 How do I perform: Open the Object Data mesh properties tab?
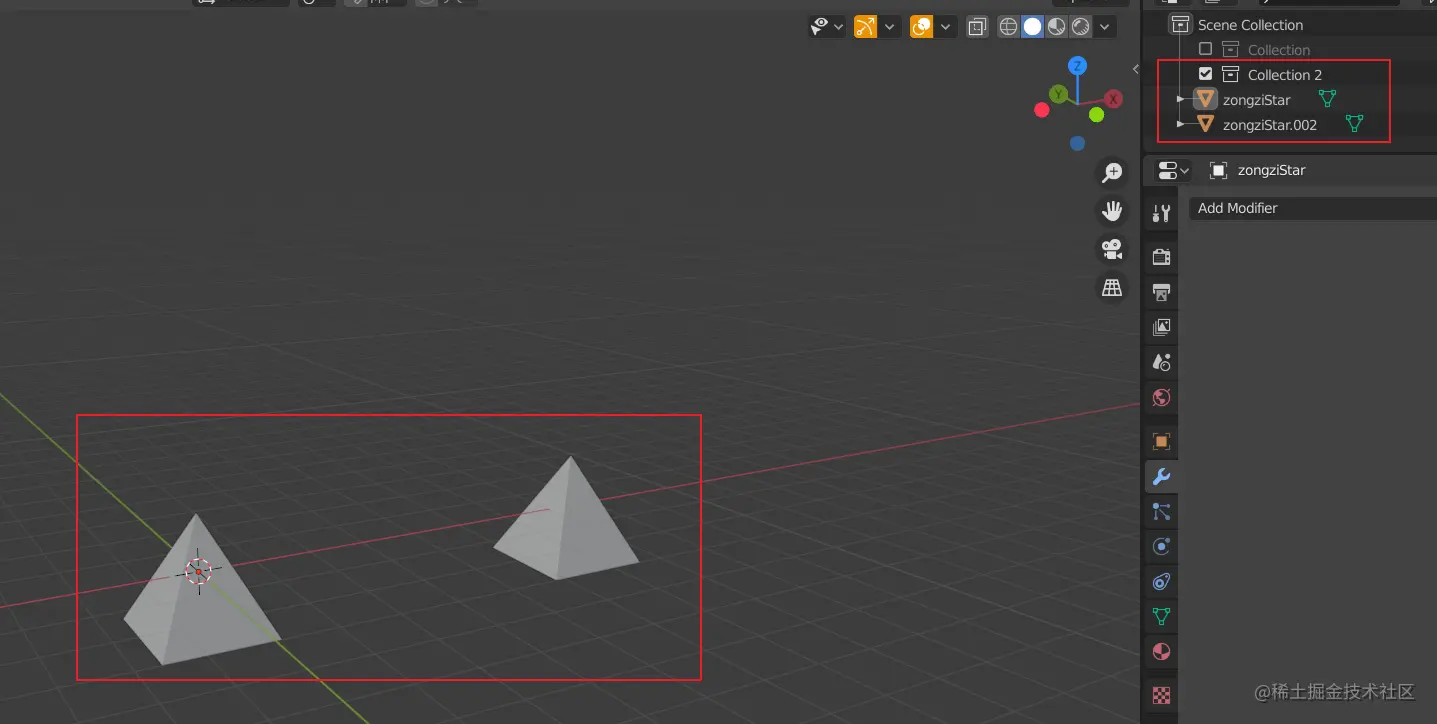[1161, 617]
